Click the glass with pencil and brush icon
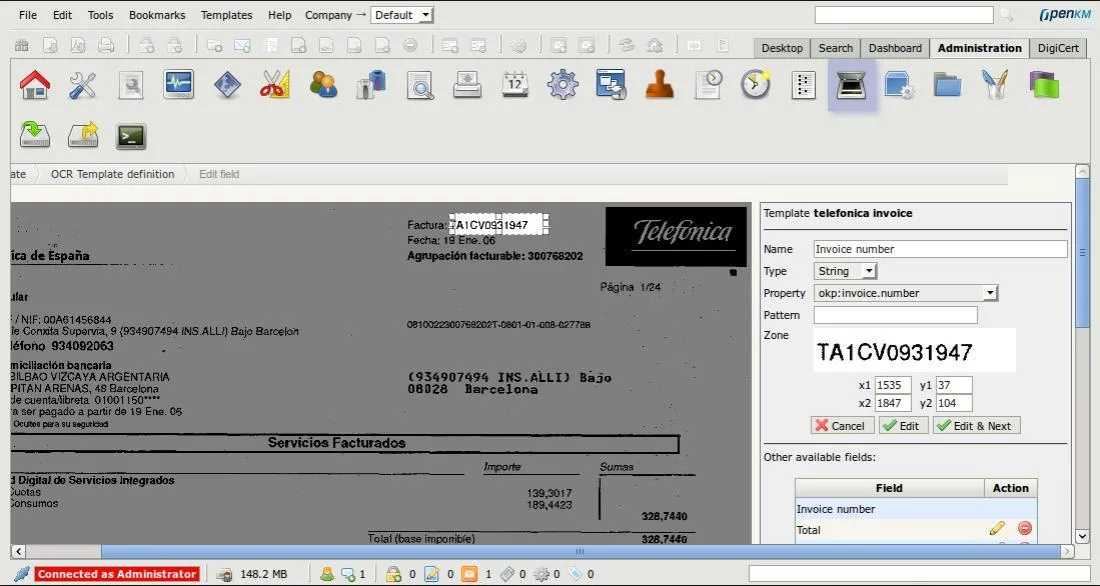The image size is (1100, 586). click(x=995, y=85)
